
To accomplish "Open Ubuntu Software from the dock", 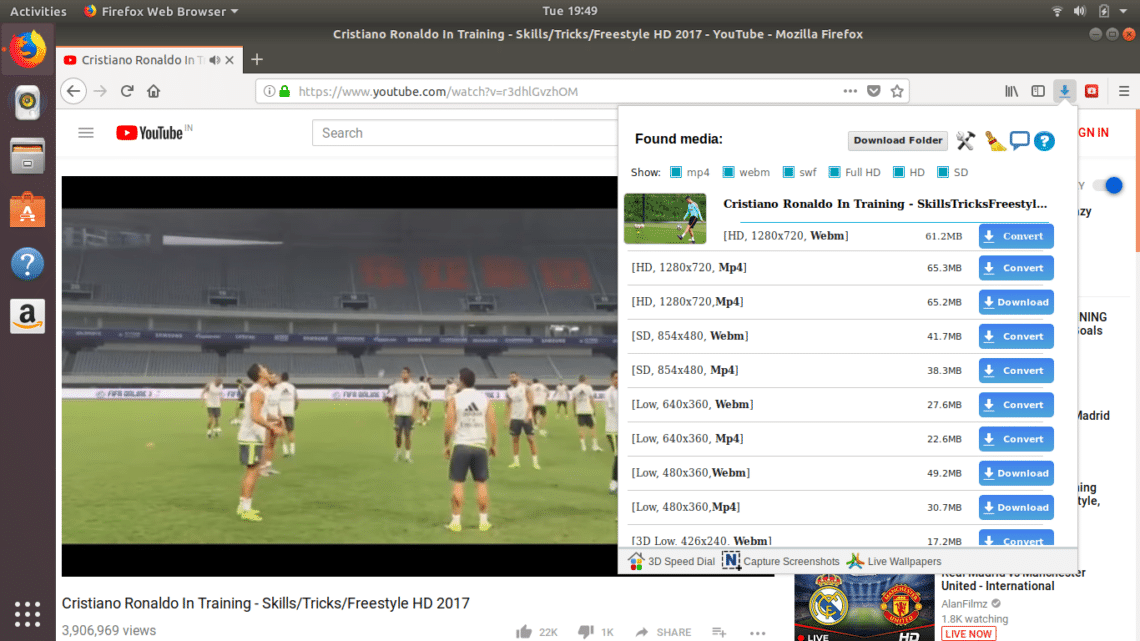I will (x=28, y=210).
